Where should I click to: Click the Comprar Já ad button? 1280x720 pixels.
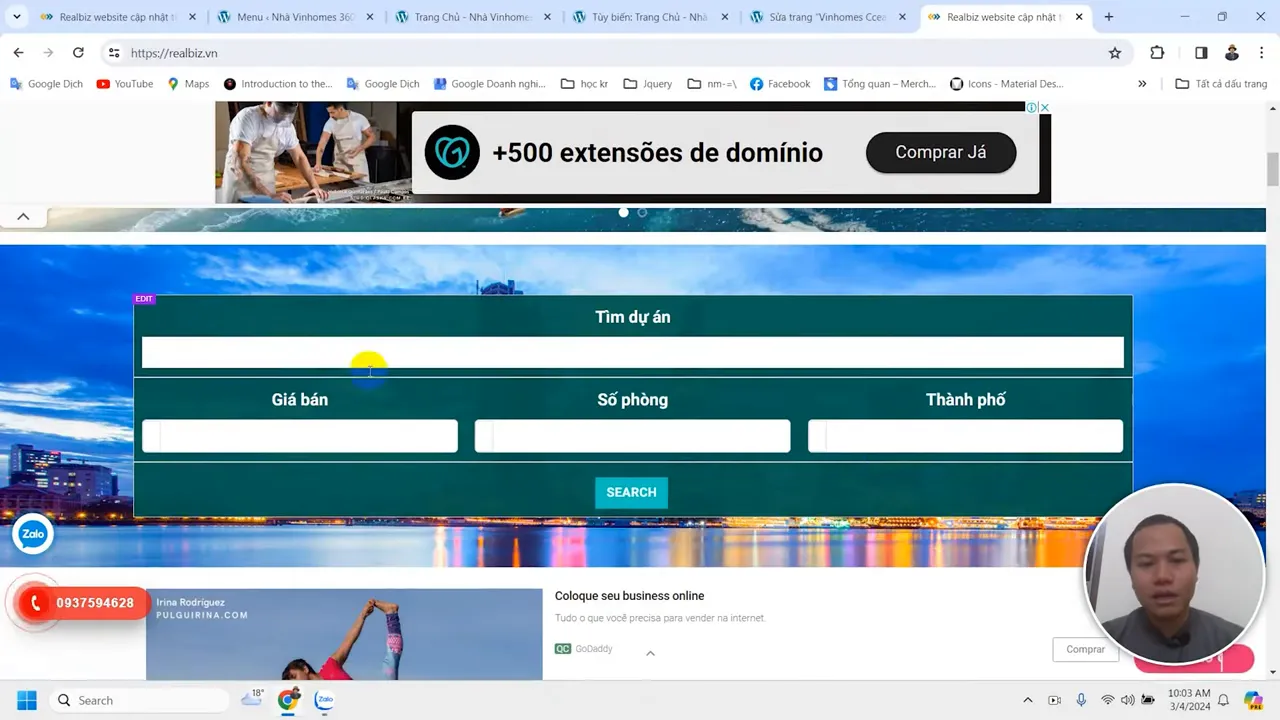click(940, 153)
